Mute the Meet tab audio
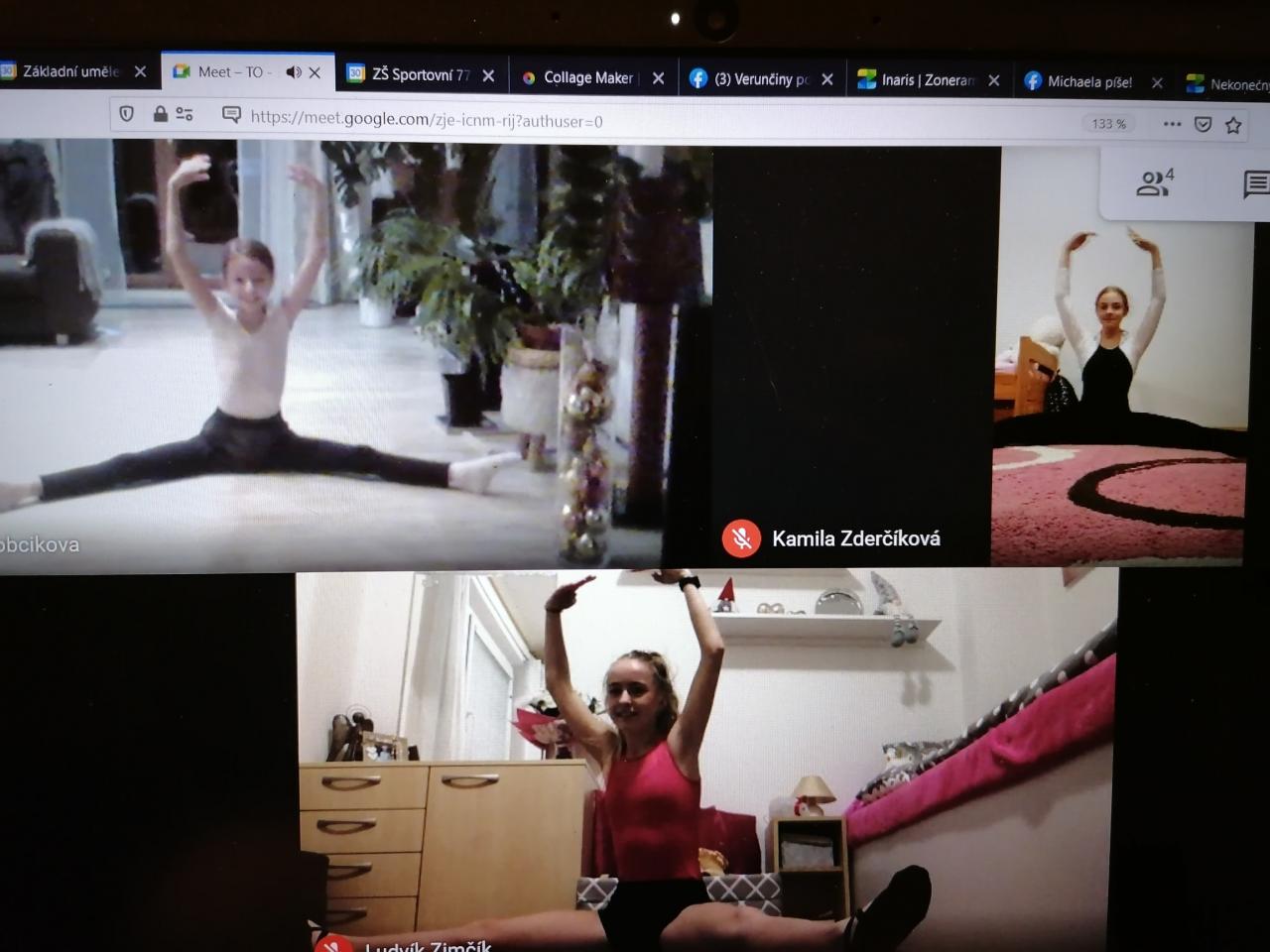This screenshot has height=952, width=1270. coord(293,71)
